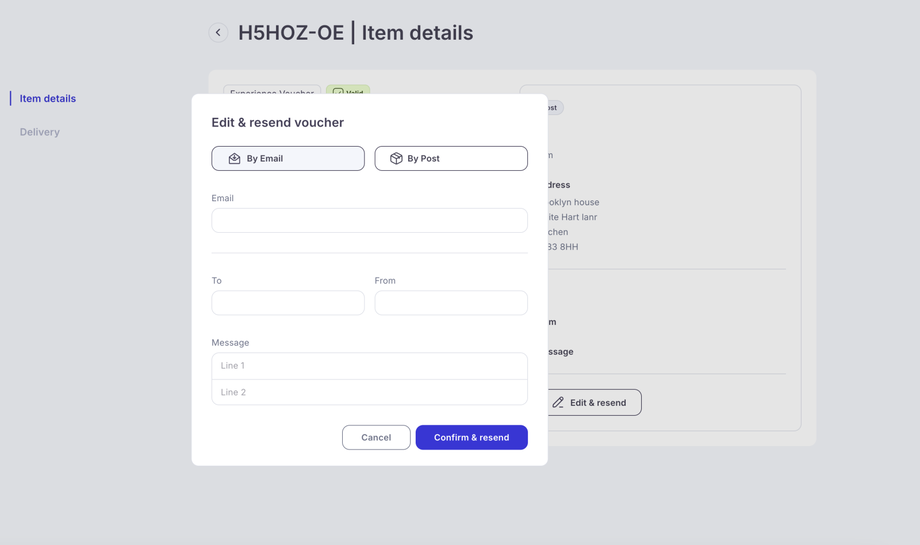Select the By Email delivery option
Viewport: 920px width, 545px height.
[288, 159]
